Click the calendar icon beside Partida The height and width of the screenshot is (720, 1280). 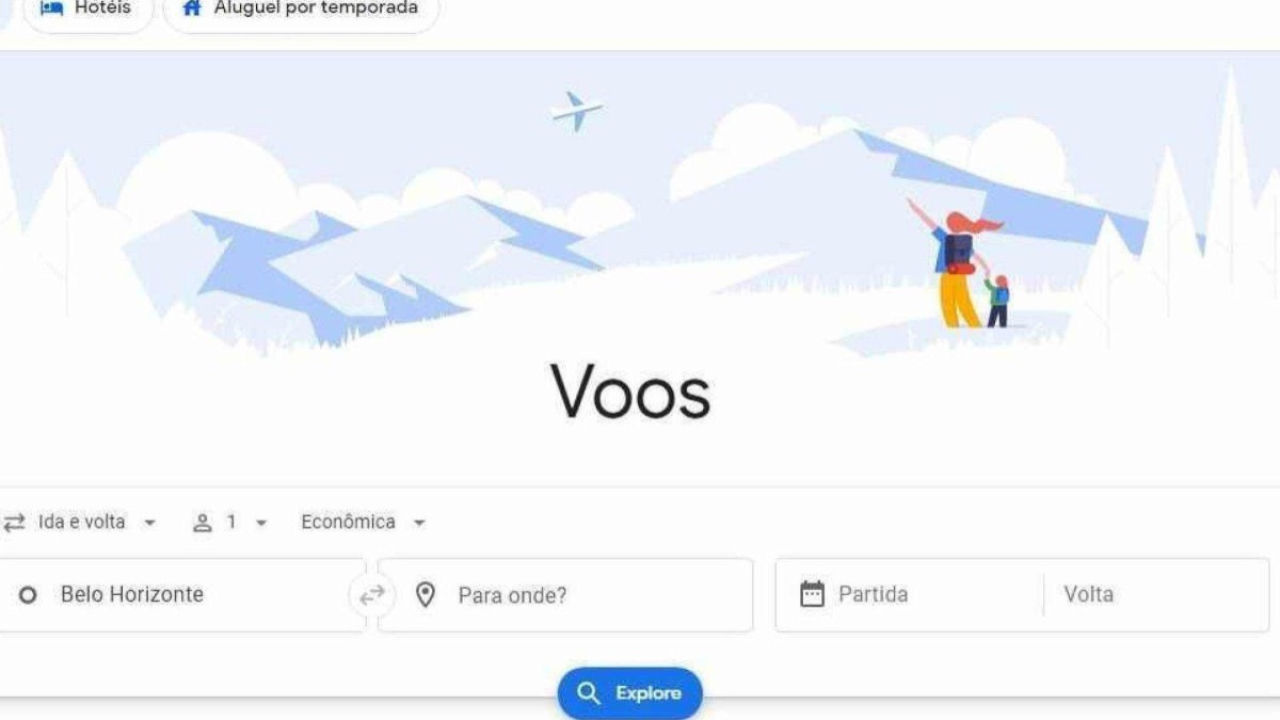pos(812,594)
